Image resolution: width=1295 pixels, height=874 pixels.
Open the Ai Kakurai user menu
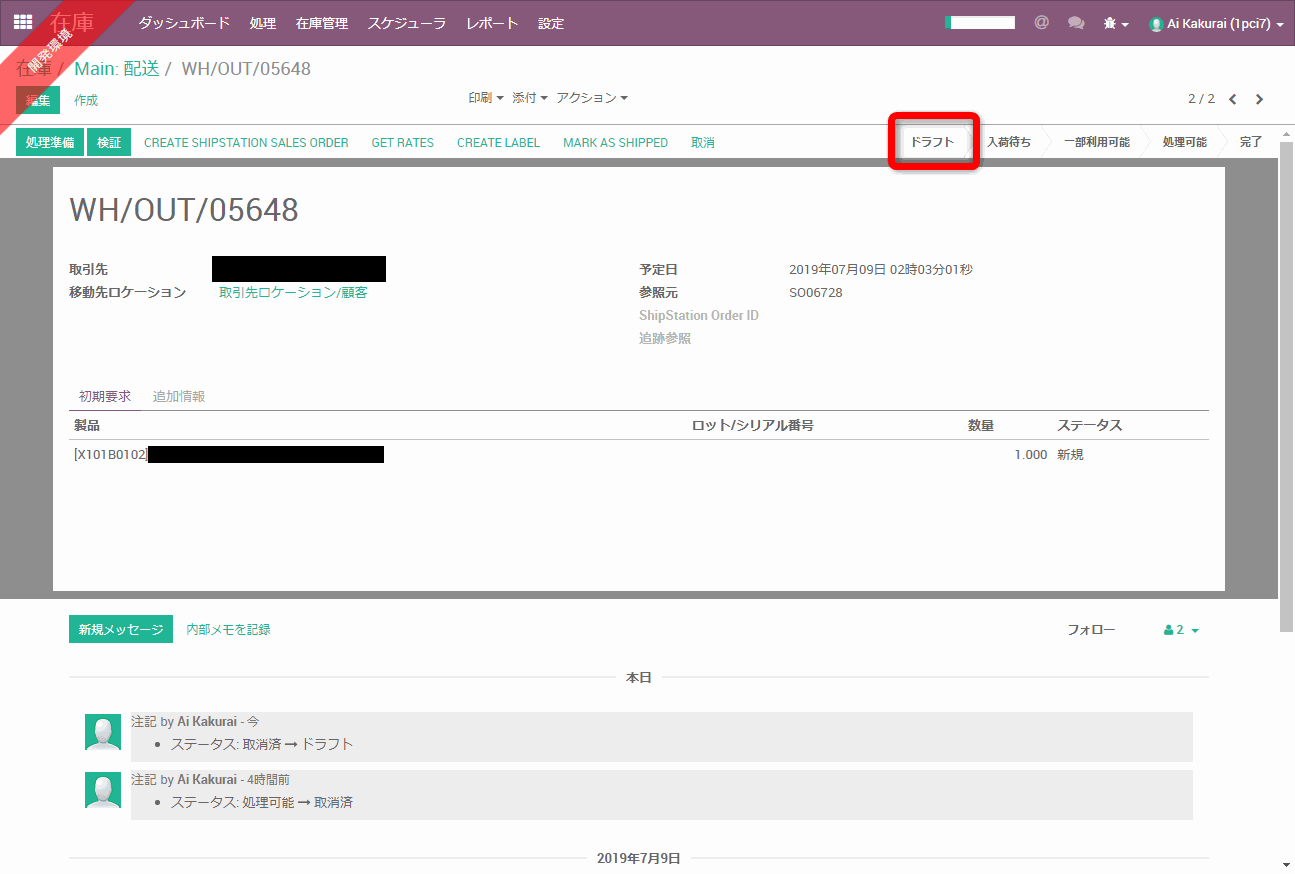pyautogui.click(x=1217, y=23)
